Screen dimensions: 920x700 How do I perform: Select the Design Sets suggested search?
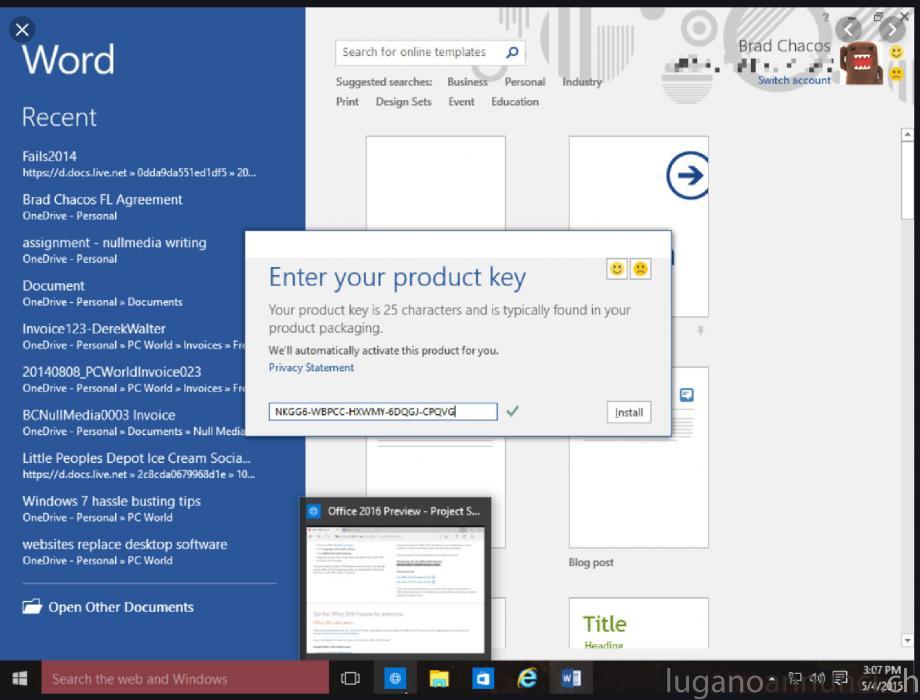click(x=403, y=102)
